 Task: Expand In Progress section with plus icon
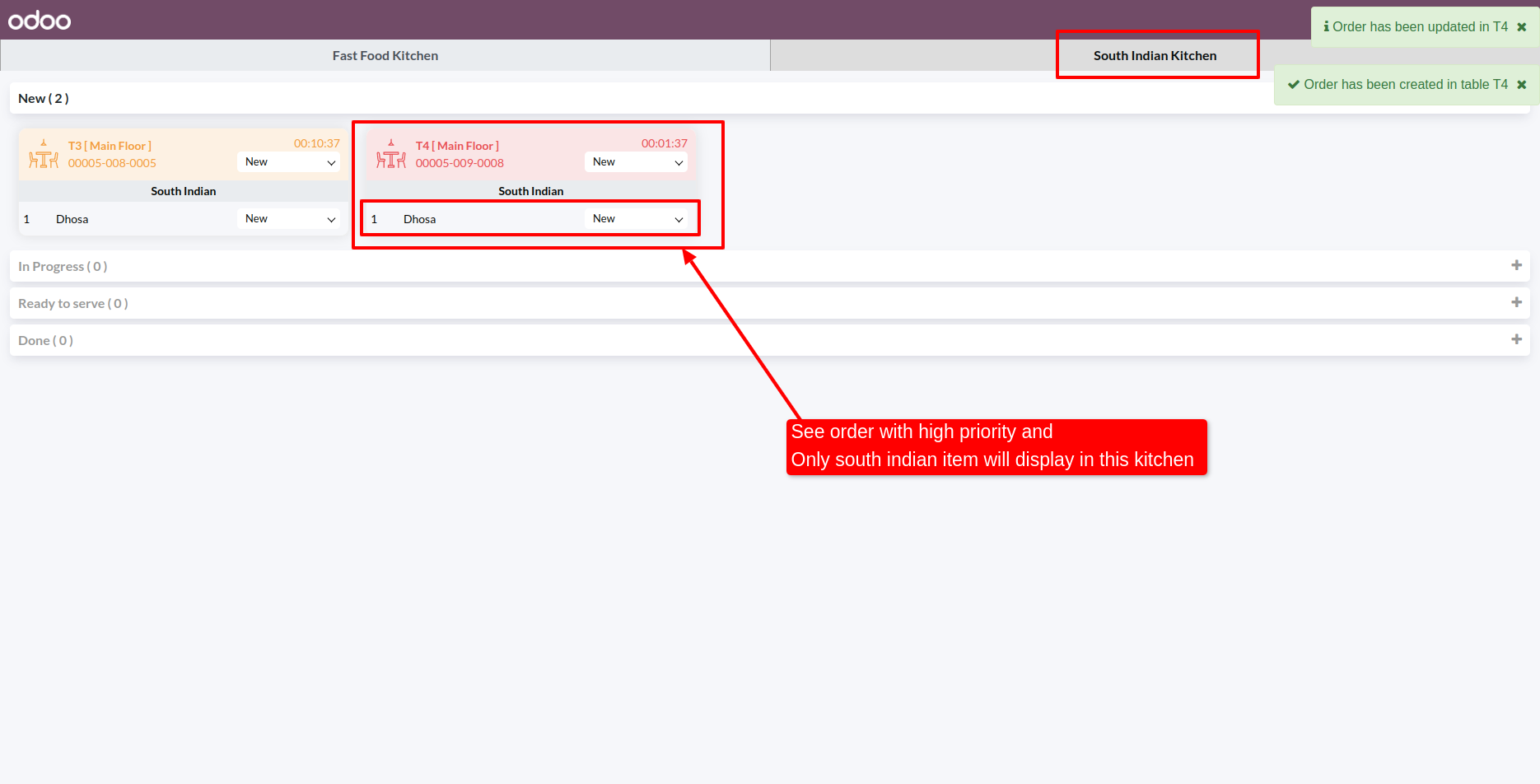[1516, 265]
